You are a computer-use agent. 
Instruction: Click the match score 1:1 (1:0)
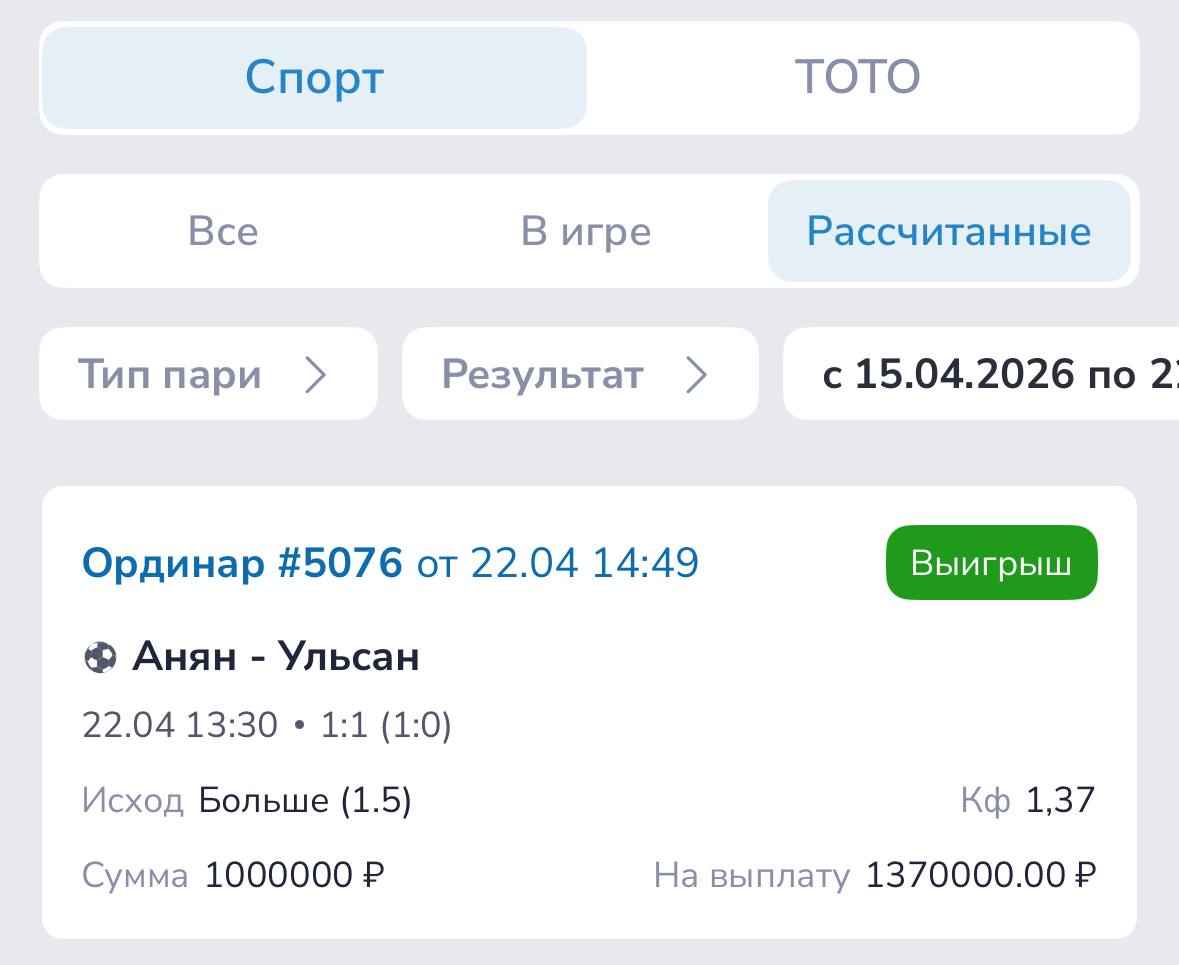click(x=386, y=725)
